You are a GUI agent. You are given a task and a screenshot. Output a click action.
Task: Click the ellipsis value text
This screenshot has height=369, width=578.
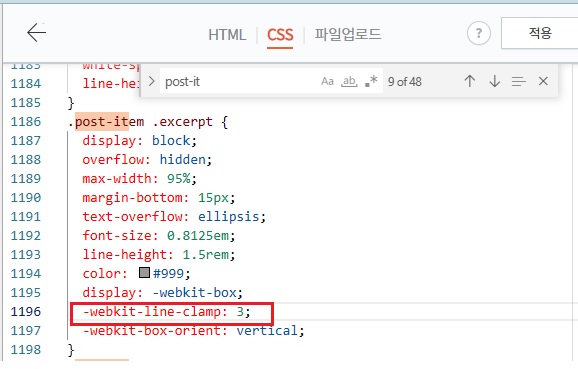click(x=229, y=216)
